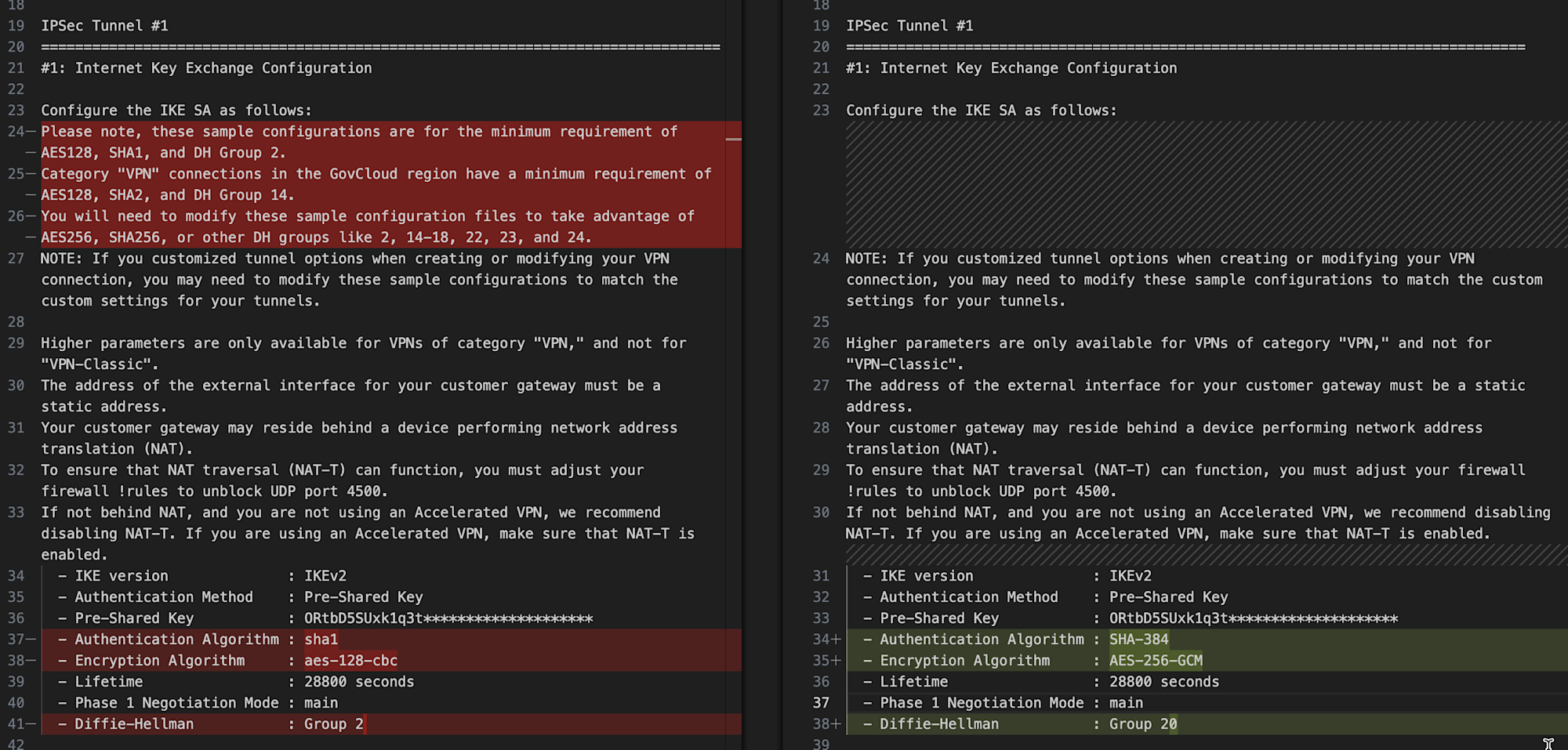Click the 'IPSec Tunnel #1' heading in left pane

pyautogui.click(x=104, y=26)
